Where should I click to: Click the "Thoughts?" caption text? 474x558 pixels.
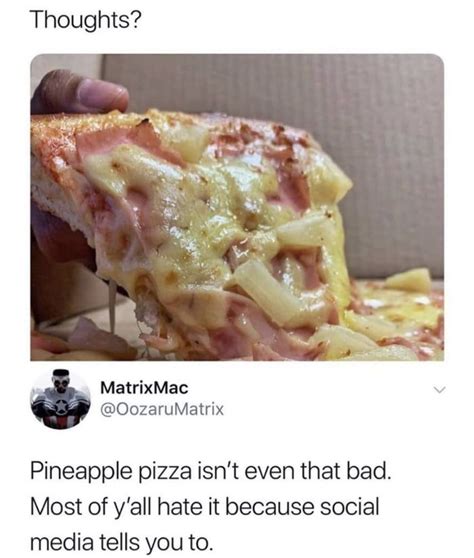click(x=86, y=20)
